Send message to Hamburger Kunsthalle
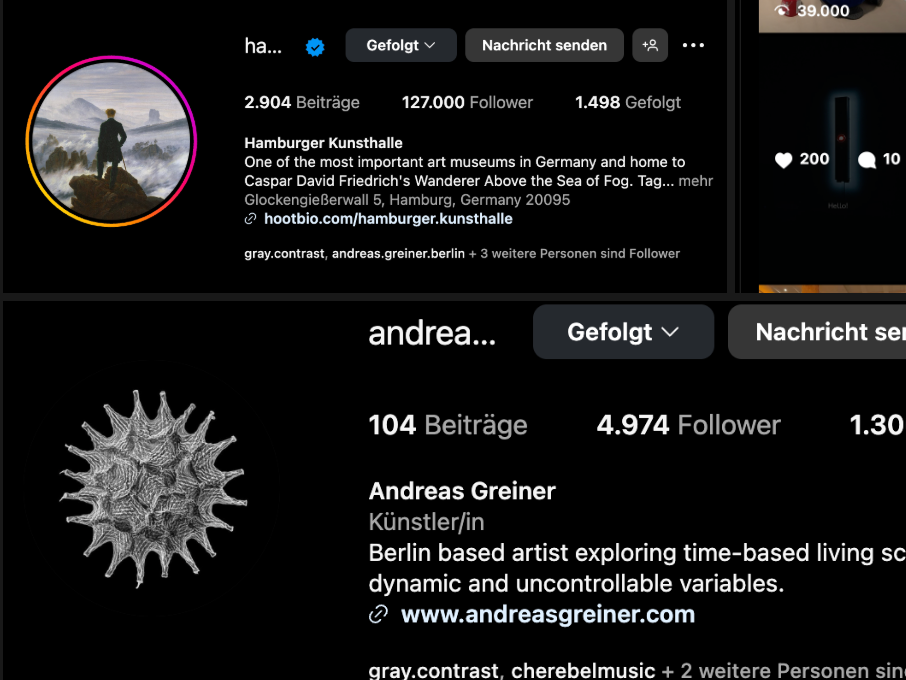906x680 pixels. 544,45
